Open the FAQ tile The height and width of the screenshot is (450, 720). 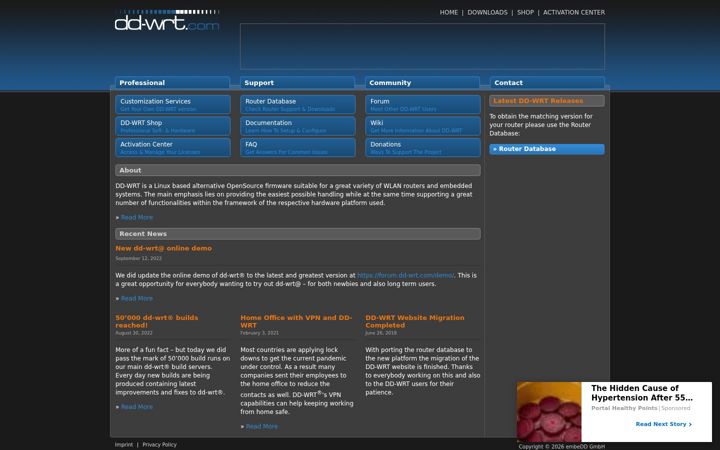click(x=298, y=147)
